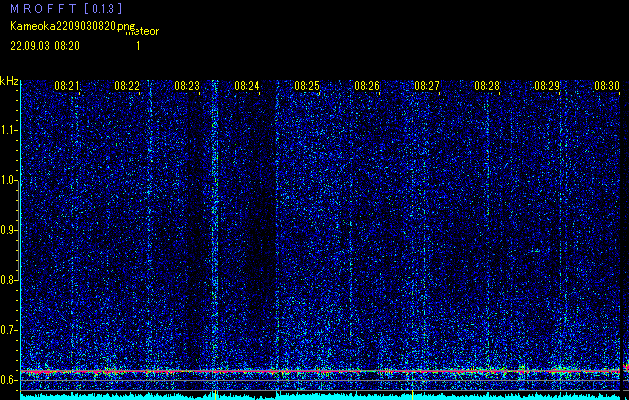Click the 08:21 time marker
This screenshot has height=400, width=629.
67,85
